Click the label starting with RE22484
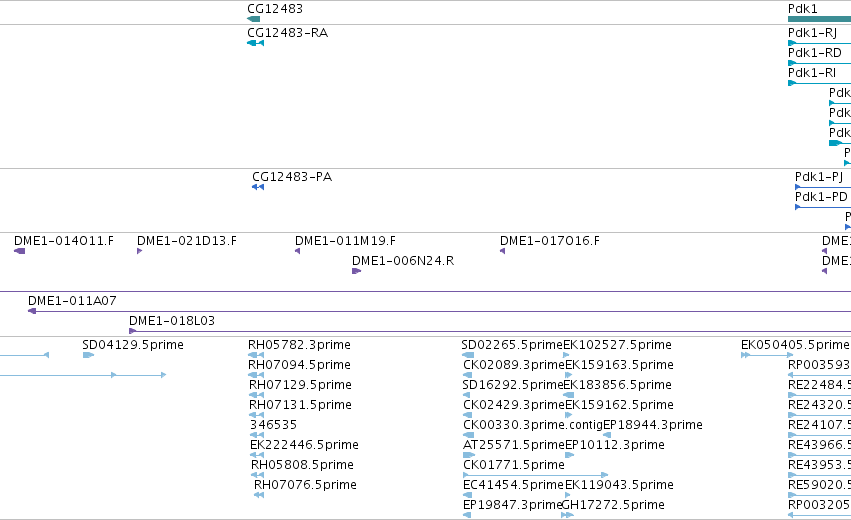This screenshot has width=851, height=520. (820, 385)
